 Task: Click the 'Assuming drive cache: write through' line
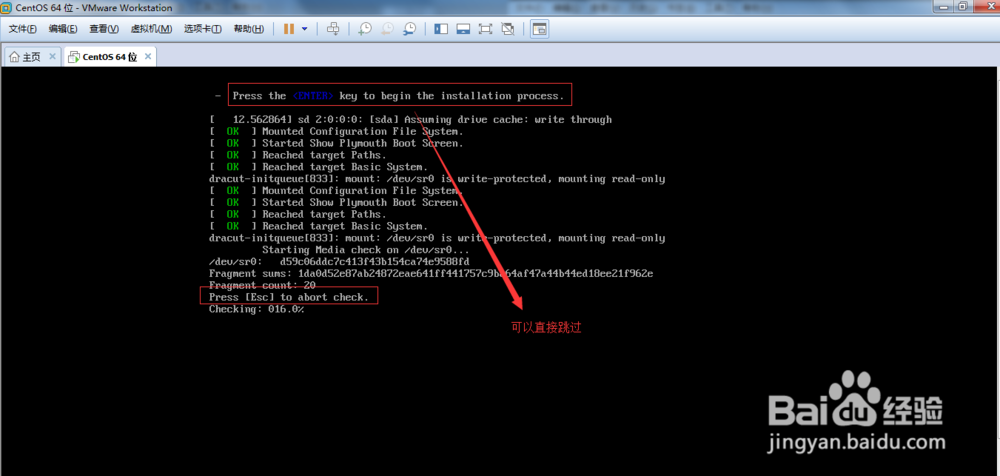410,119
